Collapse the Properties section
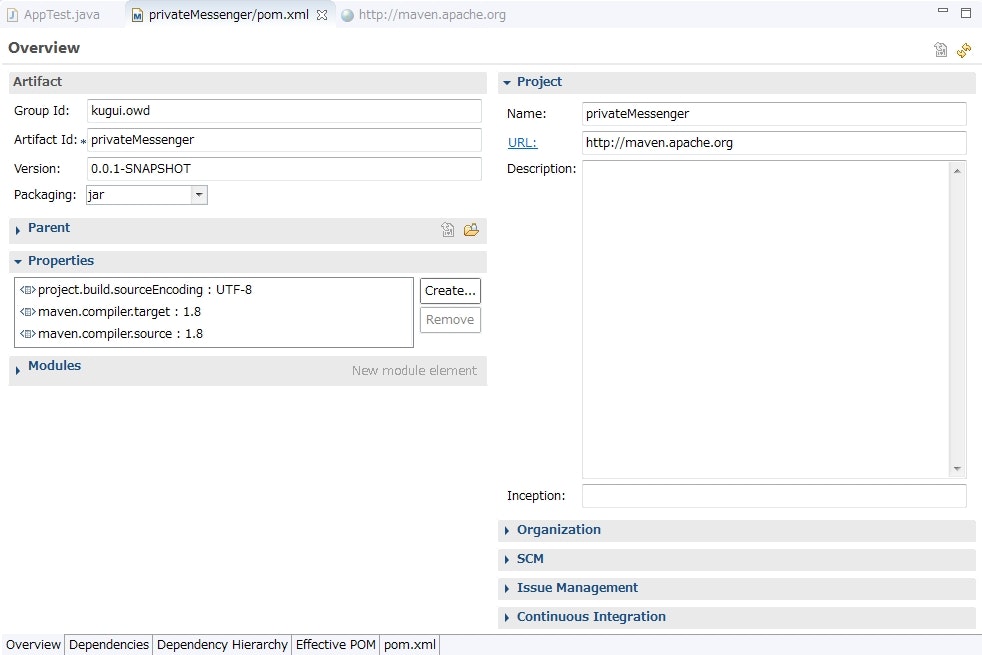 coord(18,262)
